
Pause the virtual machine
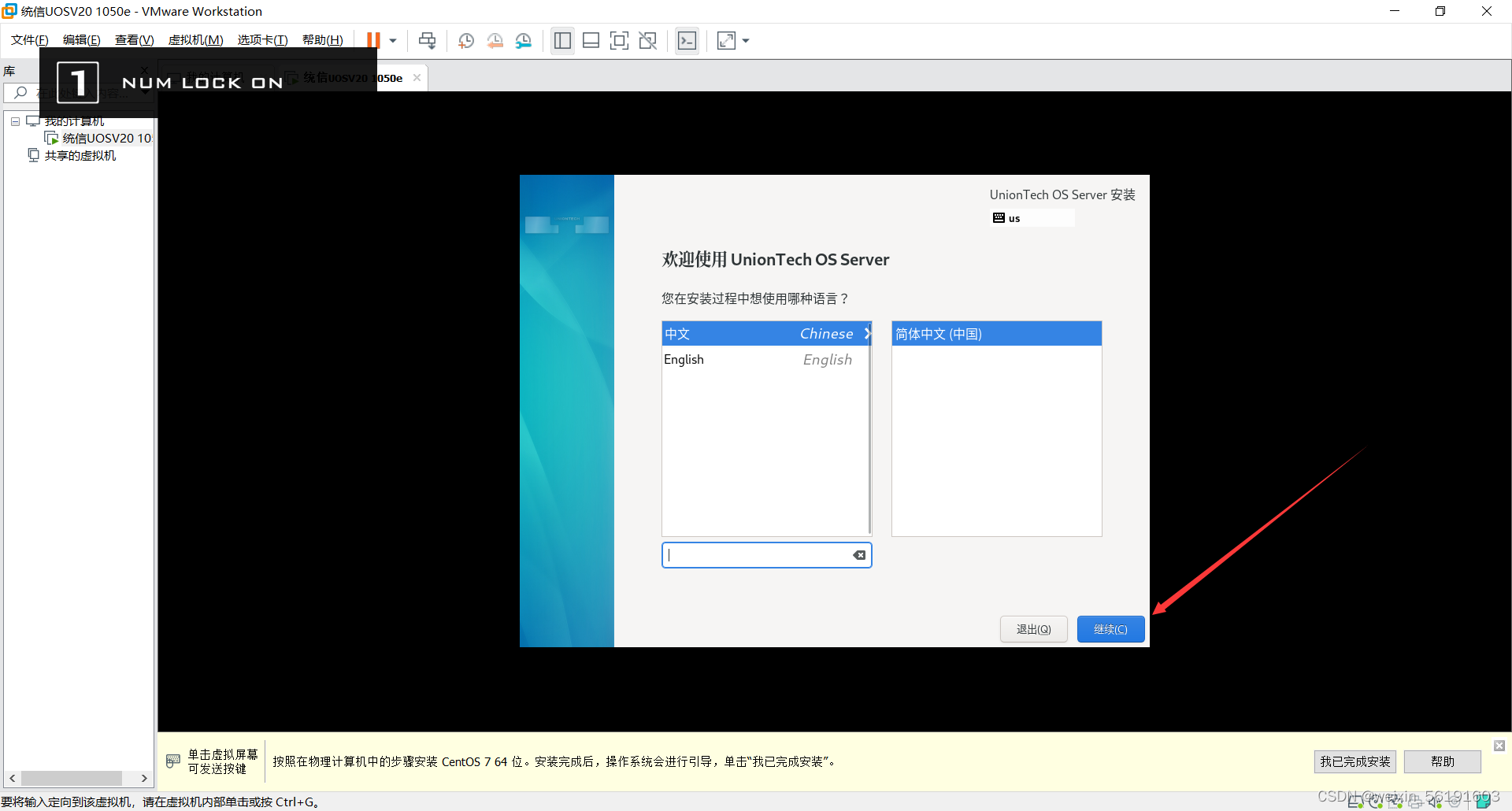point(373,40)
